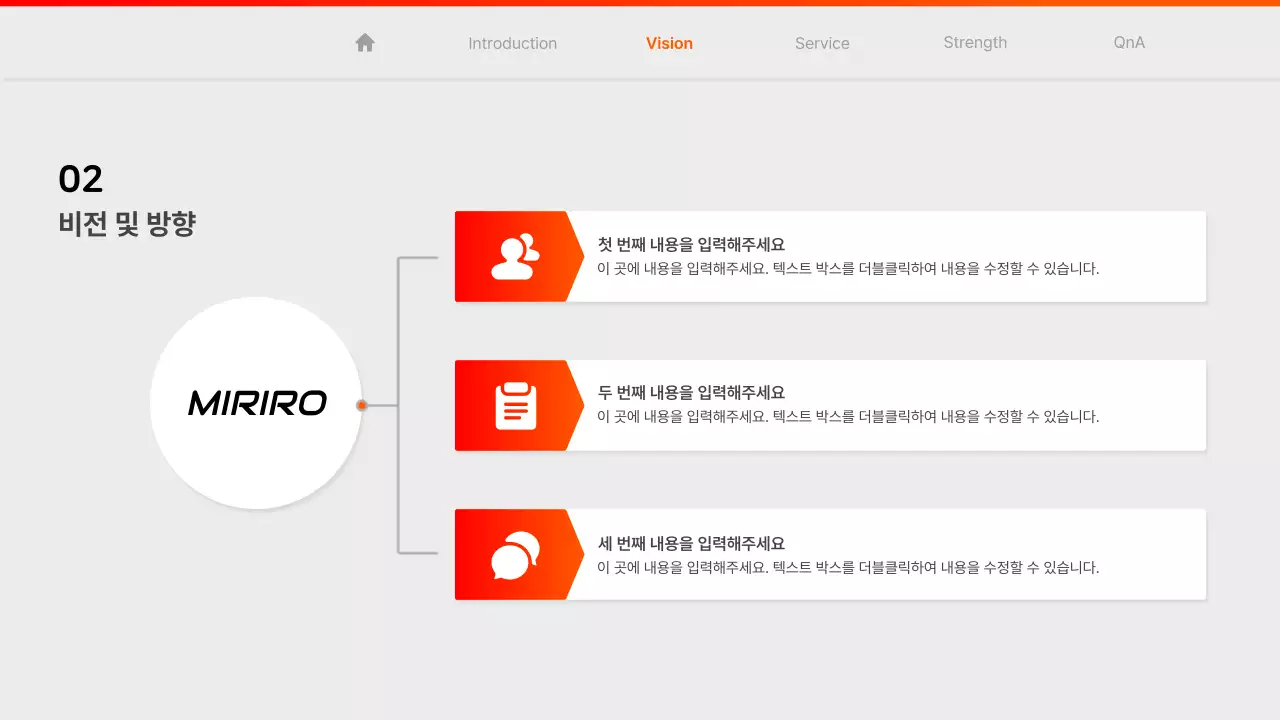Click the red-to-orange gradient bar at the top
This screenshot has height=720, width=1280.
pos(640,3)
